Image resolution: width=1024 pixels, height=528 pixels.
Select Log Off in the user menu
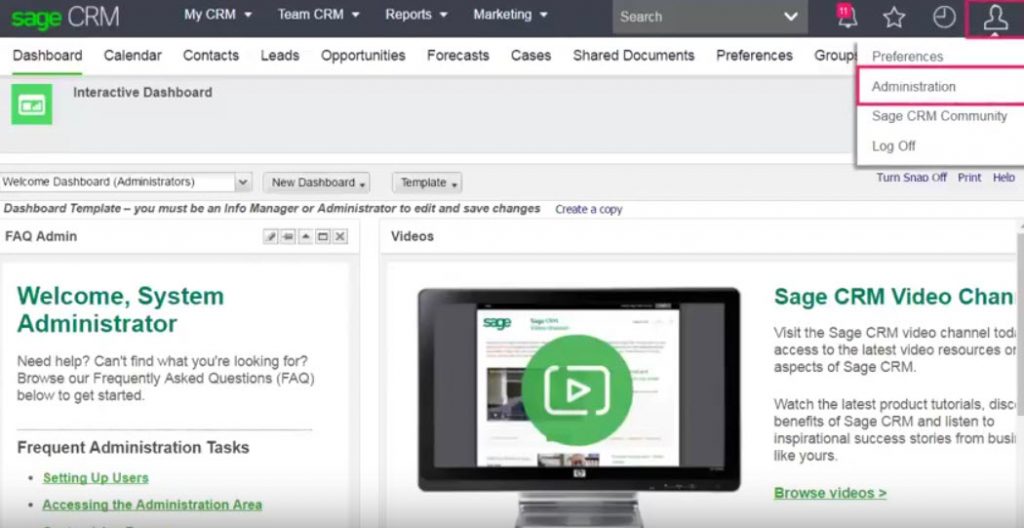coord(893,146)
